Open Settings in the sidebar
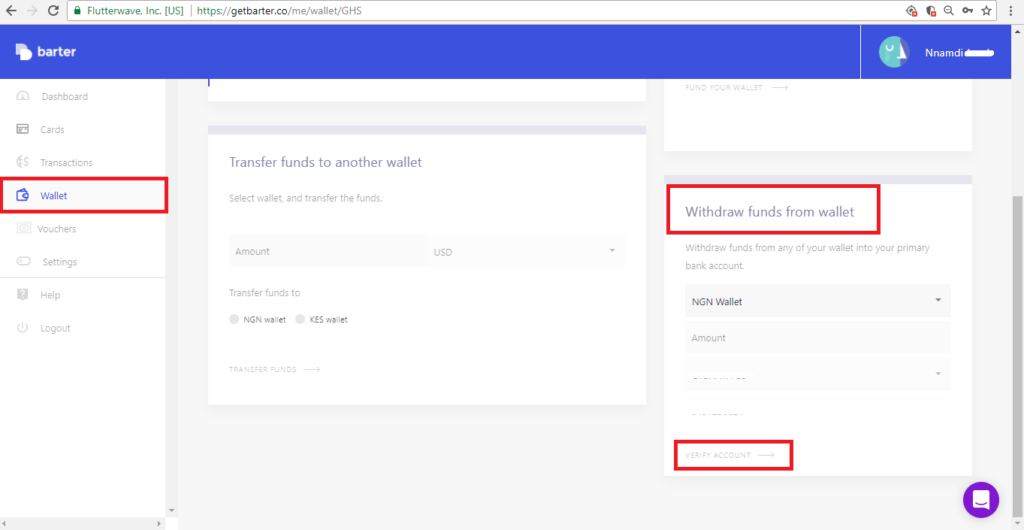This screenshot has width=1024, height=530. tap(59, 262)
